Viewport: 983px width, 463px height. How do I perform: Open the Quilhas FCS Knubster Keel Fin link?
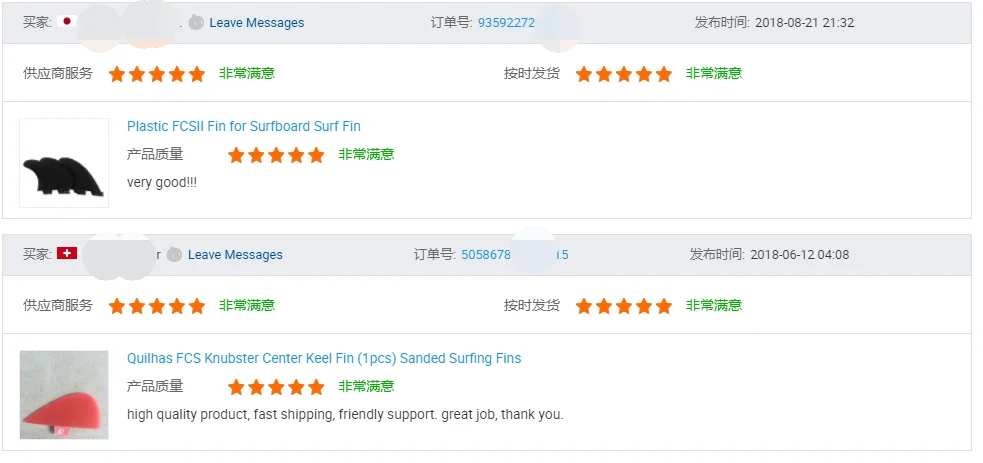click(x=323, y=359)
